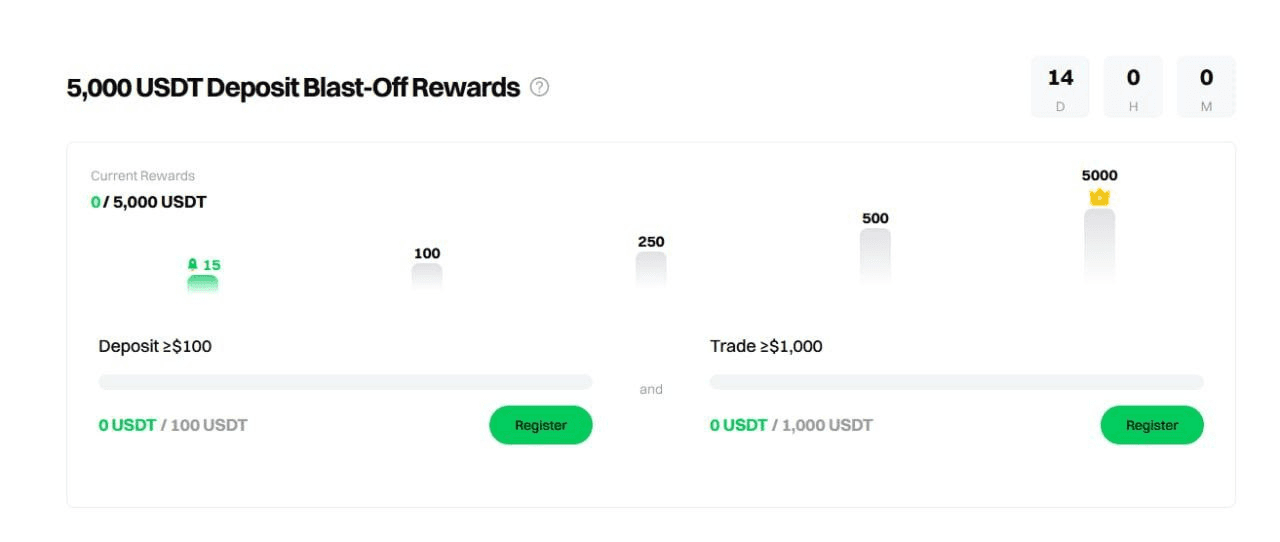Click the 14 days countdown box
Screen dimensions: 1280x542
pos(1060,87)
